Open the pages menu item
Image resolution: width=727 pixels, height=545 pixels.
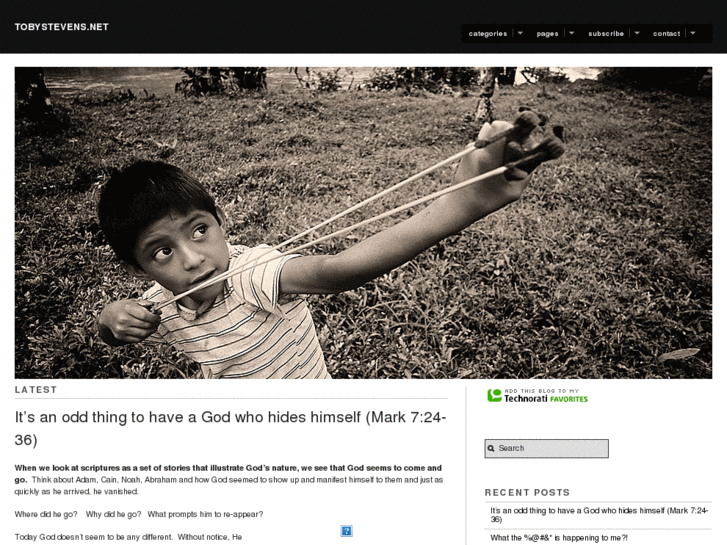(x=548, y=33)
